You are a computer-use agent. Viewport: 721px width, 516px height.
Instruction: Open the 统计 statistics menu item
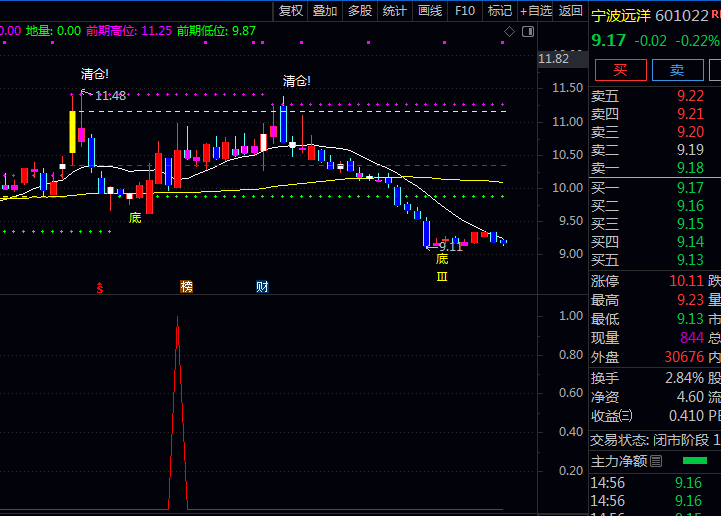(395, 11)
